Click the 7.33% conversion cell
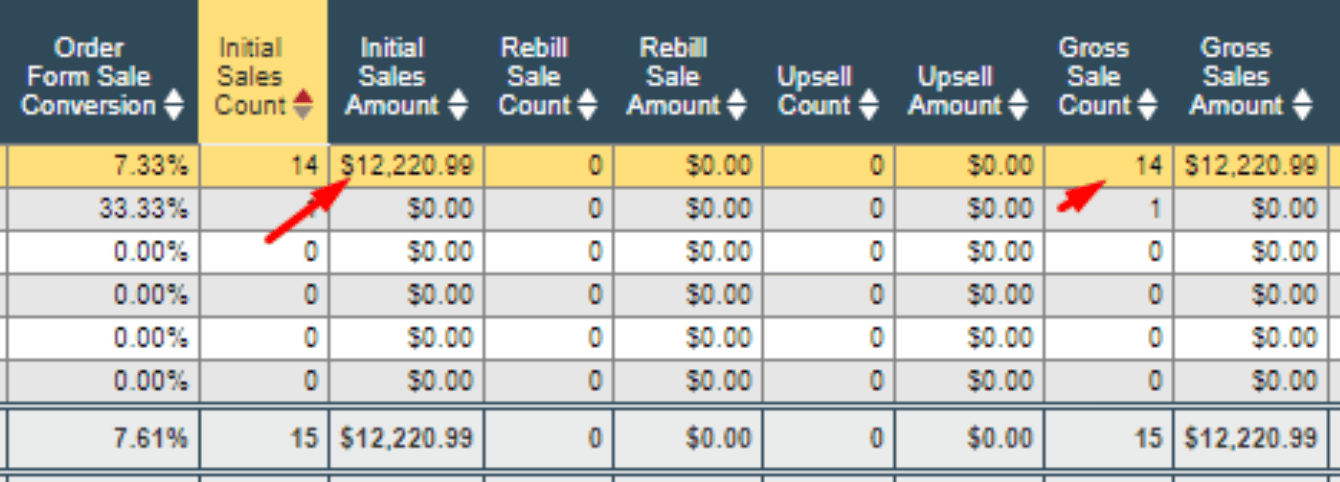 point(152,166)
